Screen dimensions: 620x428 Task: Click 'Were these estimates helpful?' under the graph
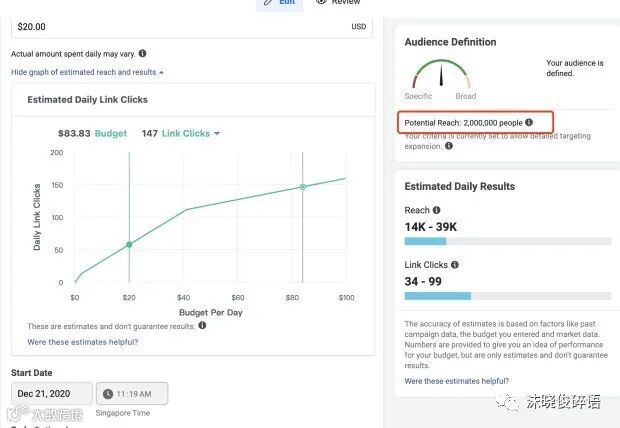coord(83,342)
